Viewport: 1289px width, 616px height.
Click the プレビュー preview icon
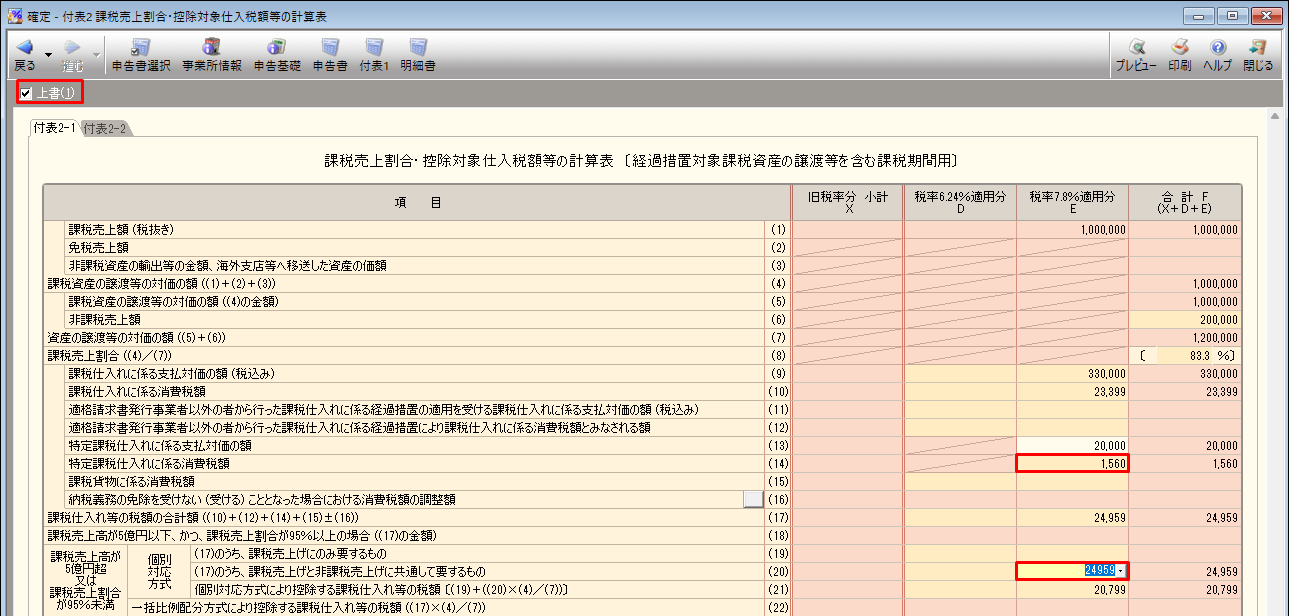pyautogui.click(x=1136, y=49)
